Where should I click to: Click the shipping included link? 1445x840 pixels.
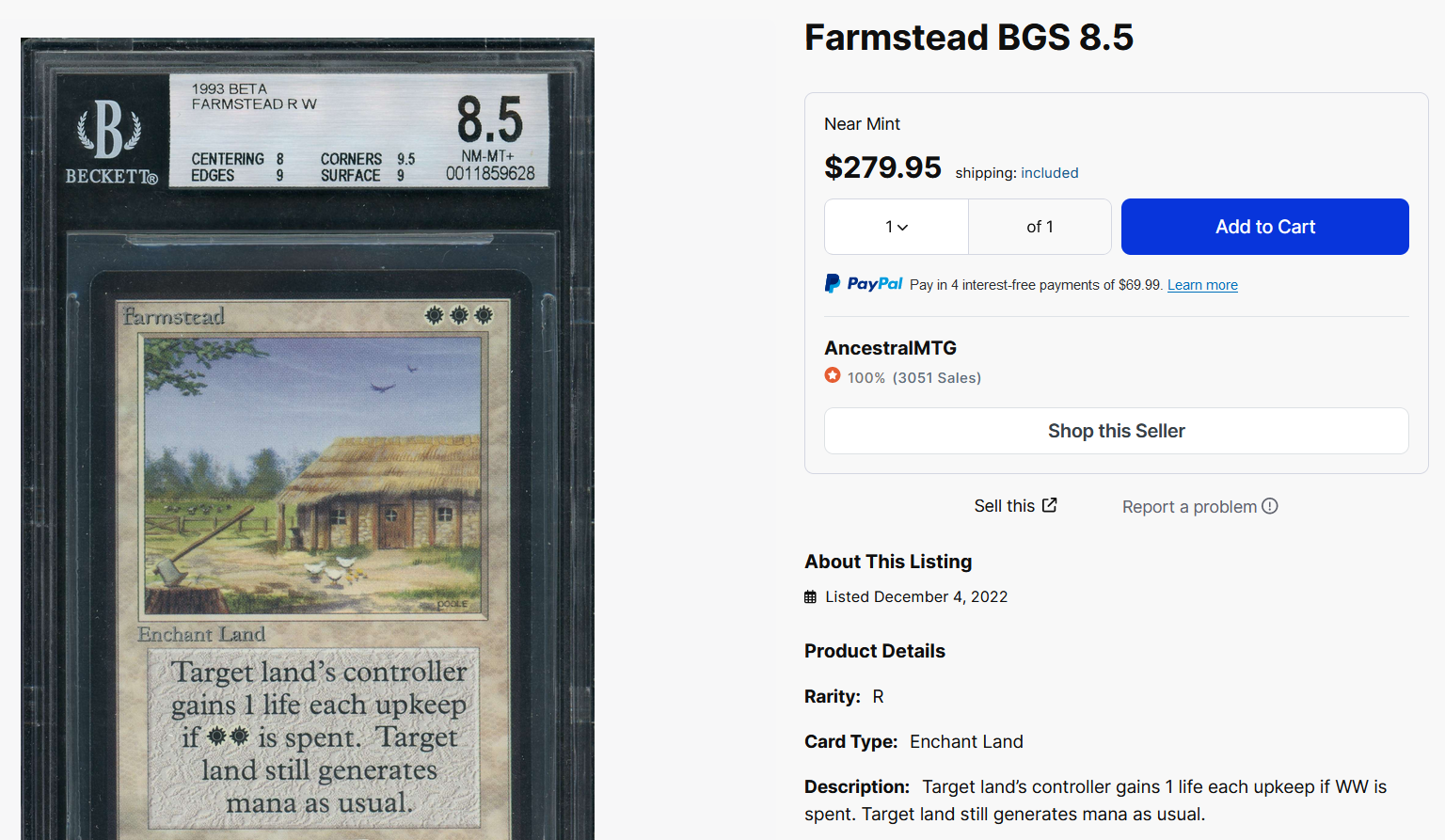(1049, 172)
